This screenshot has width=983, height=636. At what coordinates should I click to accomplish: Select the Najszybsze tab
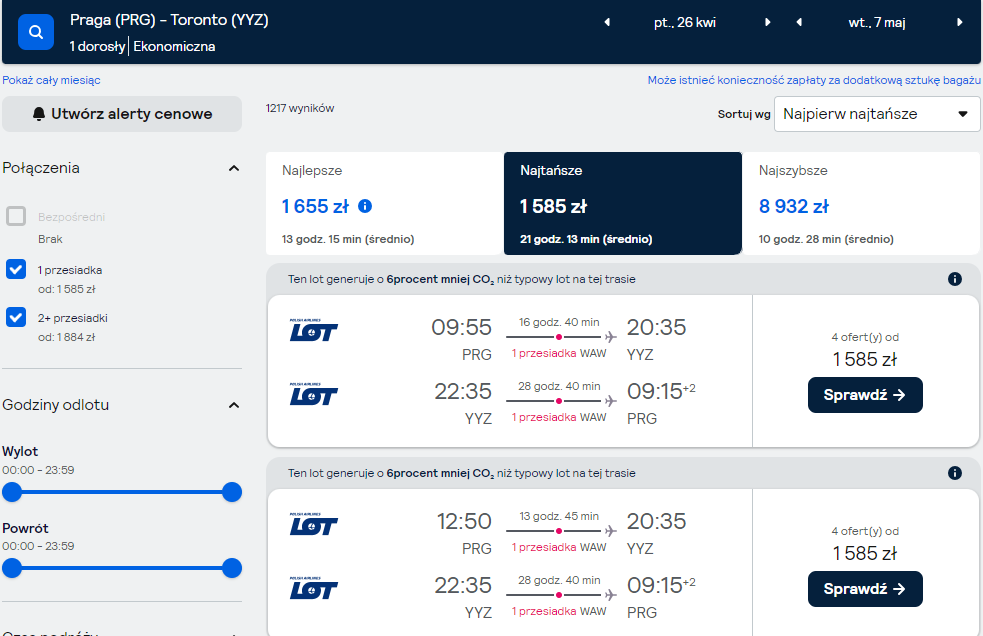861,203
